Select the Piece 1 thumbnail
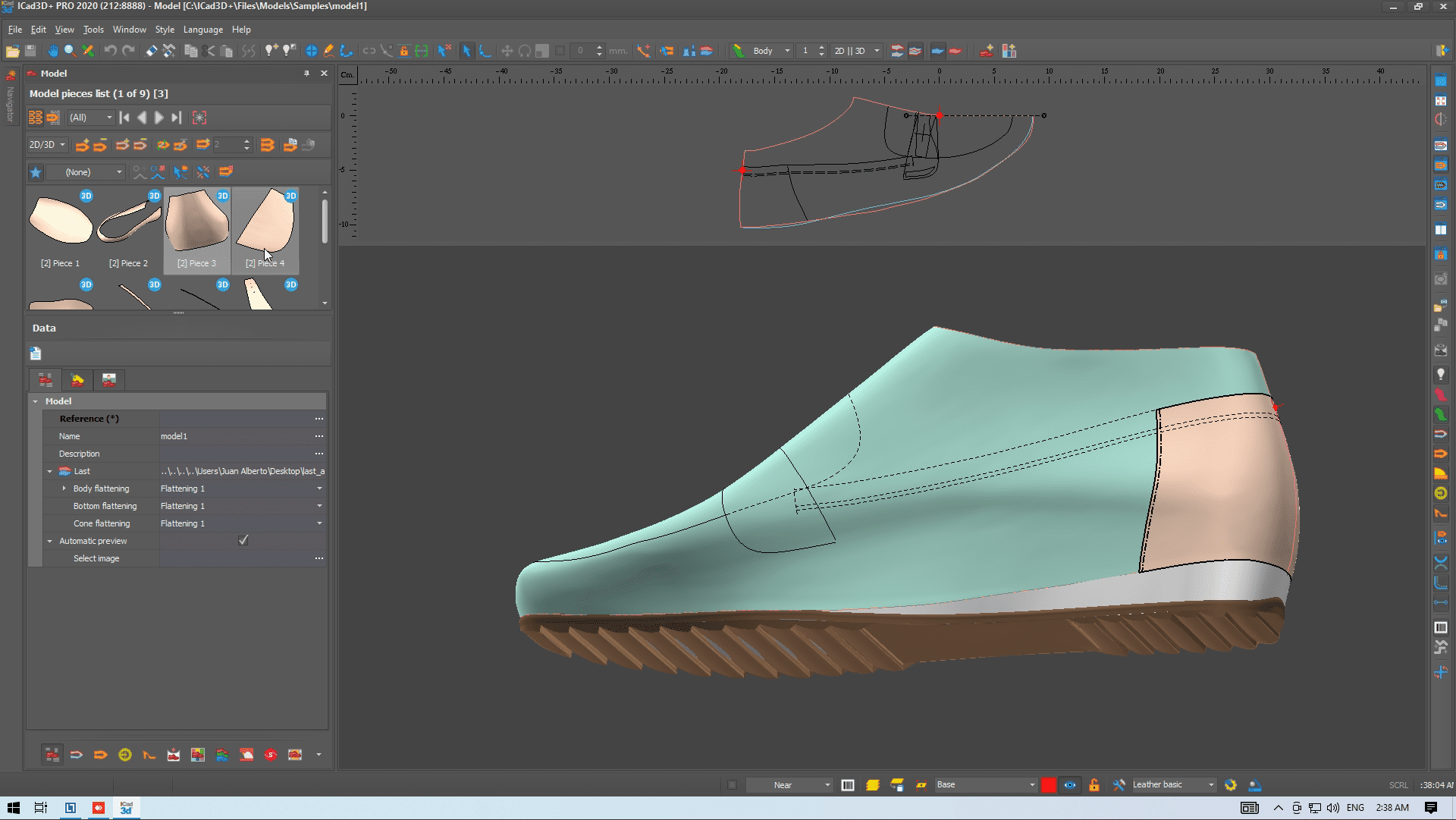 (x=61, y=221)
